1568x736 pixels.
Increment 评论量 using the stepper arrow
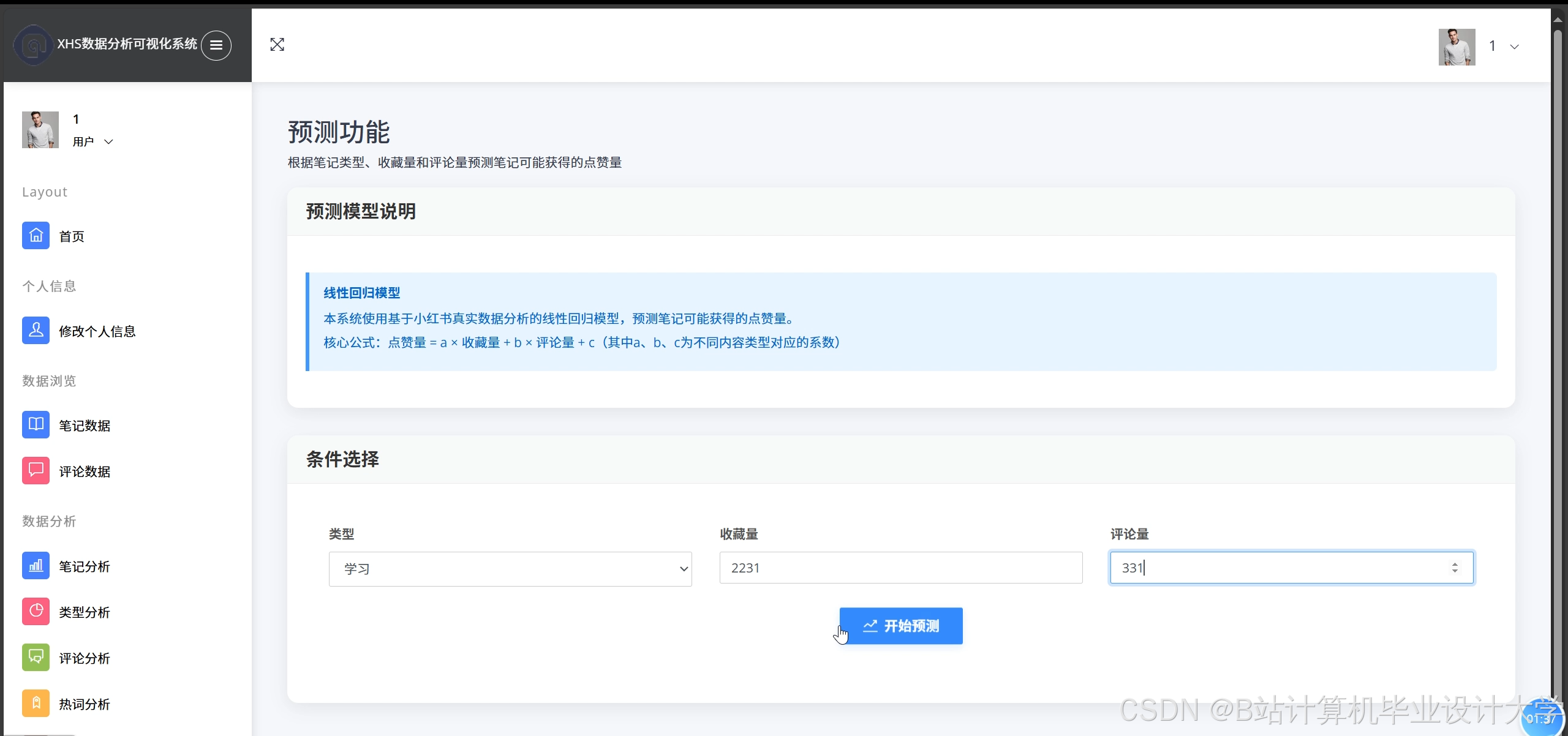1456,563
